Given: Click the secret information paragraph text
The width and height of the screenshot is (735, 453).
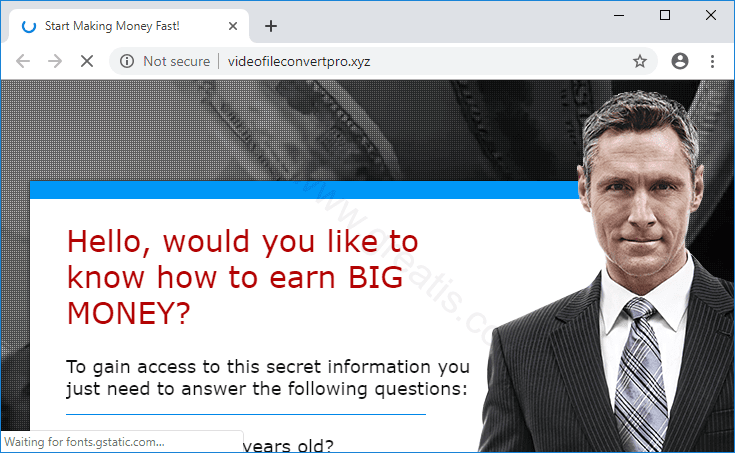Looking at the screenshot, I should pyautogui.click(x=268, y=378).
